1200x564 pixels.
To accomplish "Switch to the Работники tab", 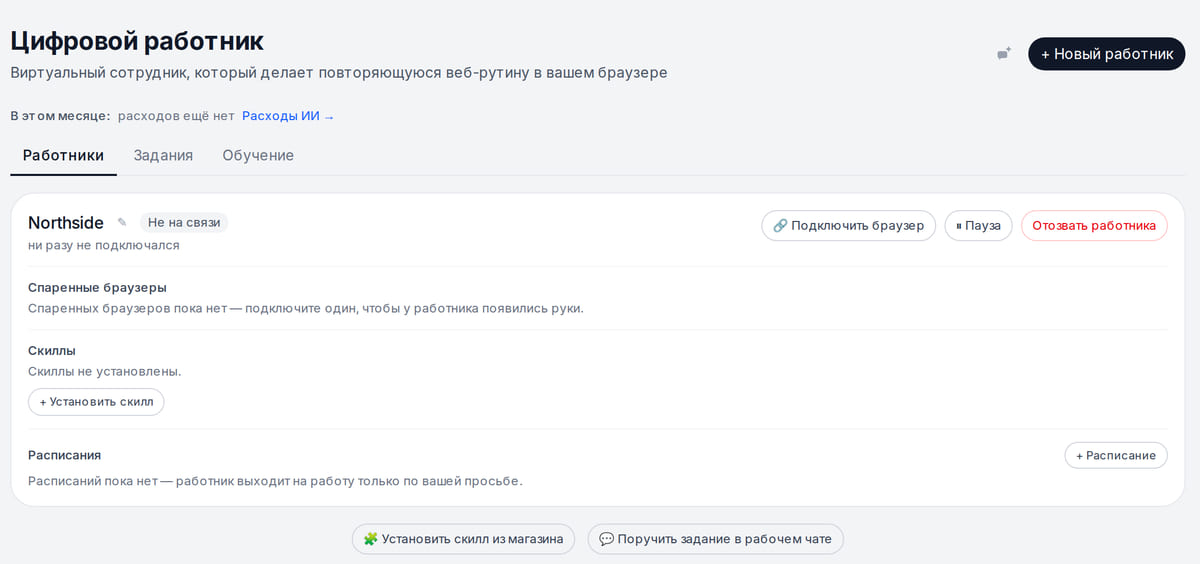I will click(x=64, y=156).
